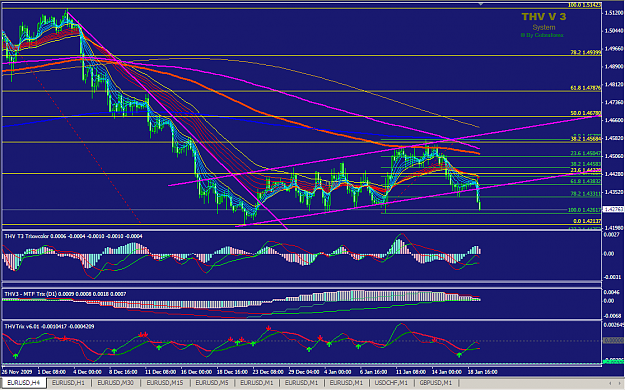
Task: Click price axis value 1.50440
Action: point(614,31)
